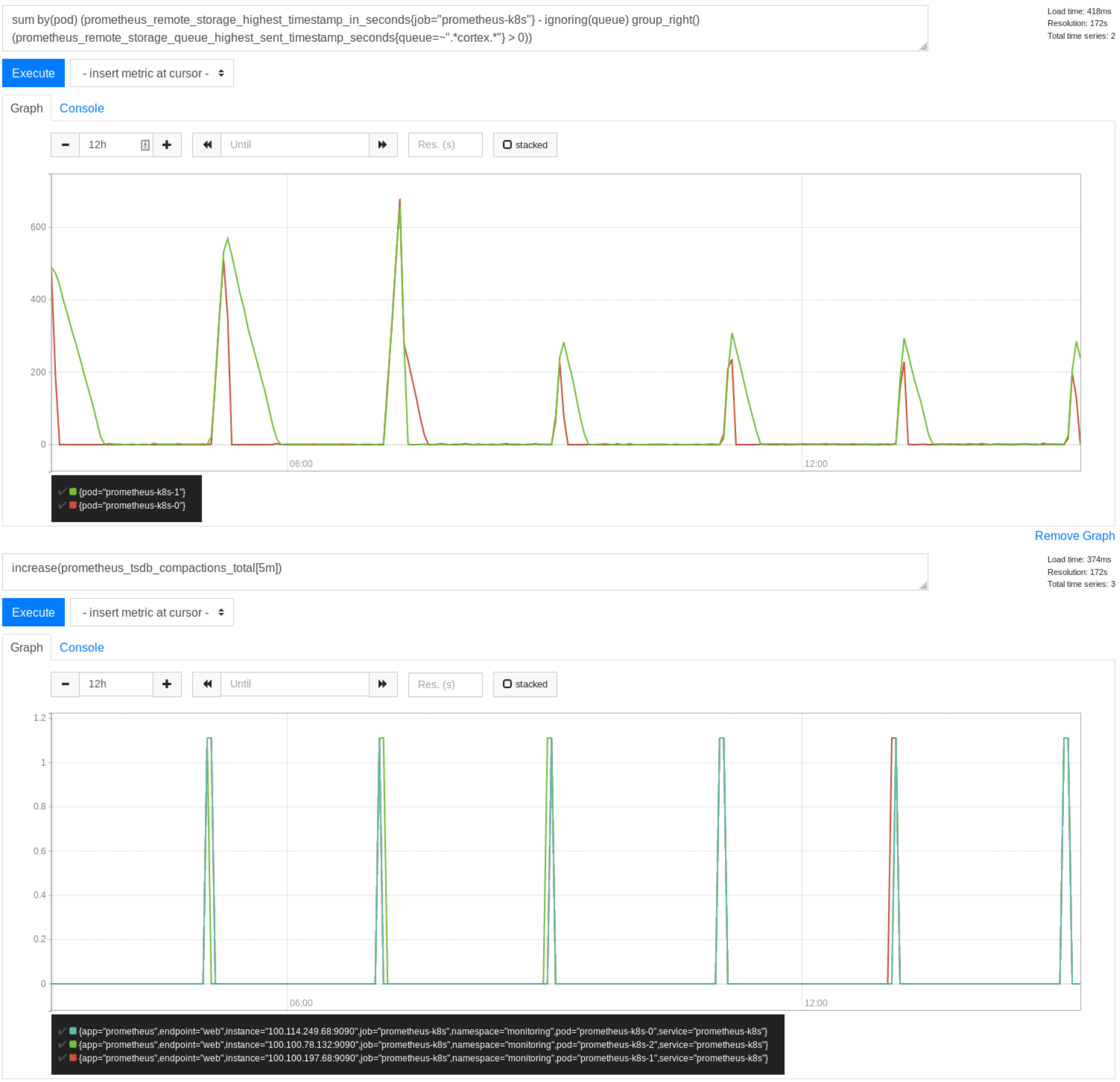
Task: Rewind end time in second graph
Action: [x=207, y=684]
